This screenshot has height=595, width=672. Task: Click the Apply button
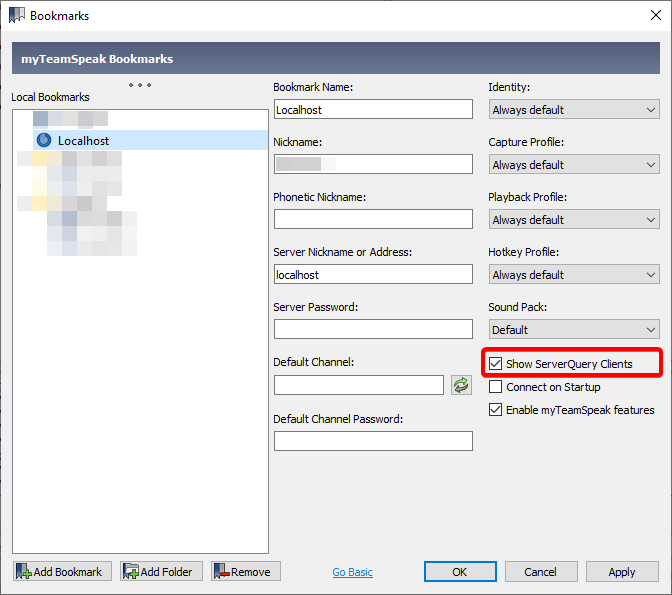pos(621,572)
